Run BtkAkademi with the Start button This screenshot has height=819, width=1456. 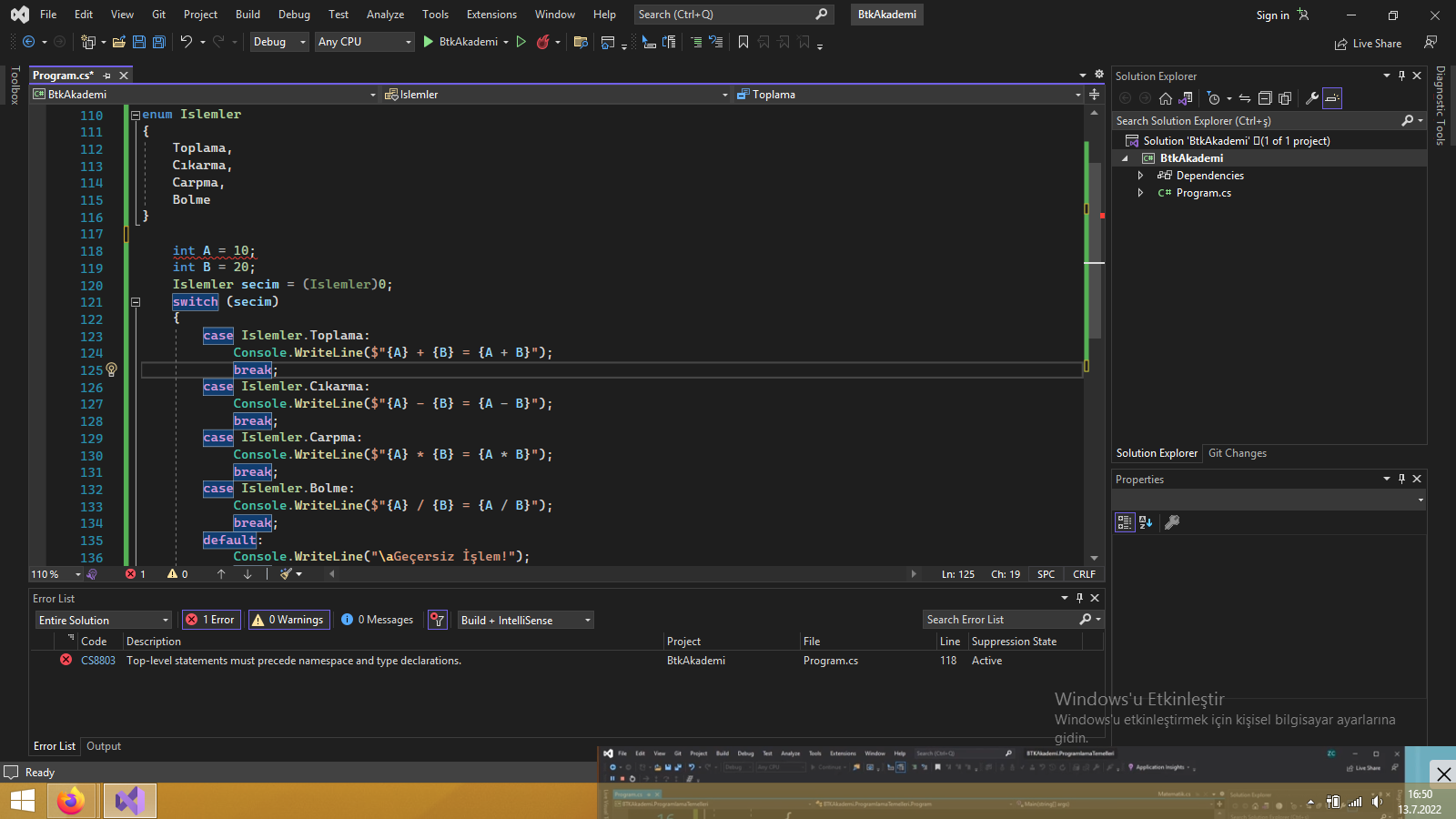(460, 42)
